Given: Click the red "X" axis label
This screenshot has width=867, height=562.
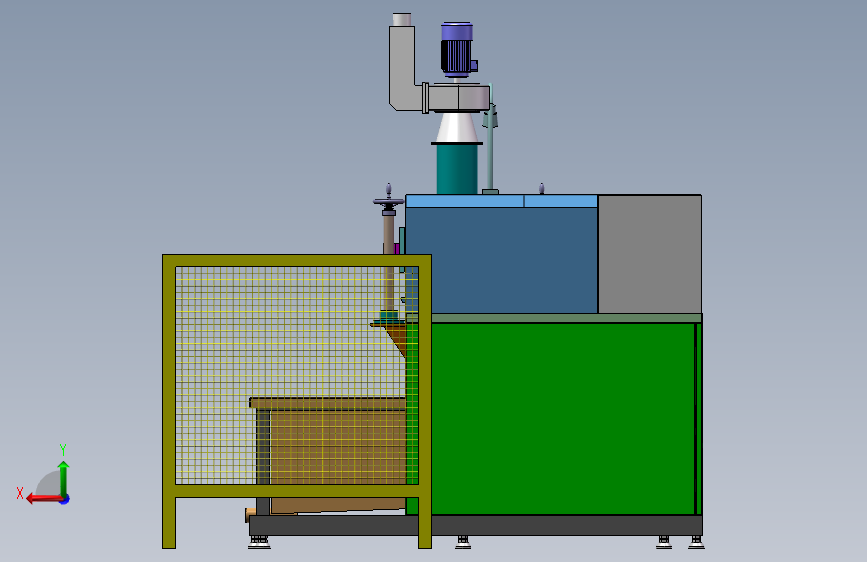Looking at the screenshot, I should tap(20, 493).
